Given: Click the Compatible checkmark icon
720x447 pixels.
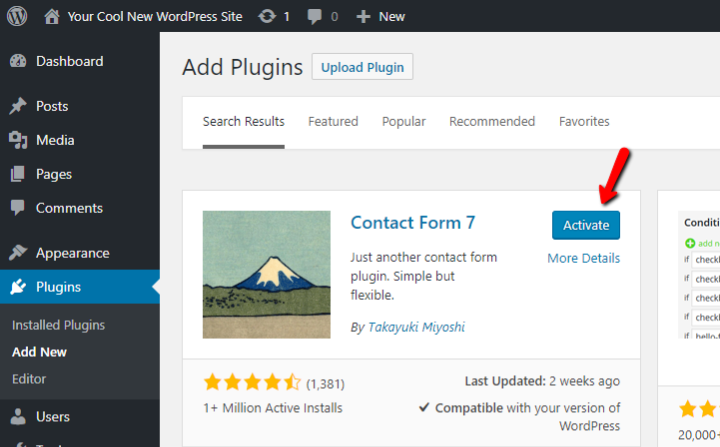Looking at the screenshot, I should [x=424, y=407].
